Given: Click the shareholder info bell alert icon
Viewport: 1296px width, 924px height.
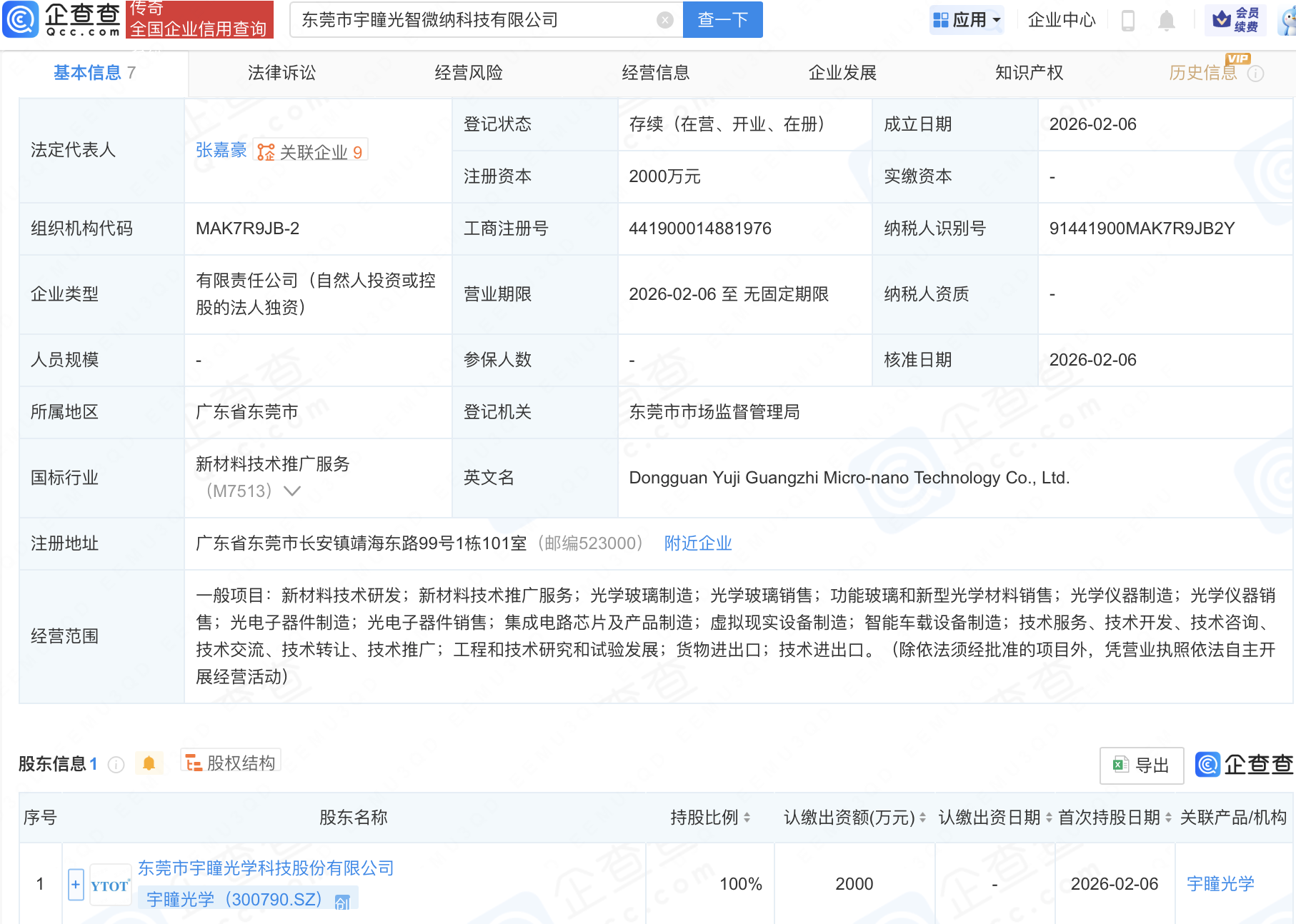Looking at the screenshot, I should pyautogui.click(x=149, y=763).
